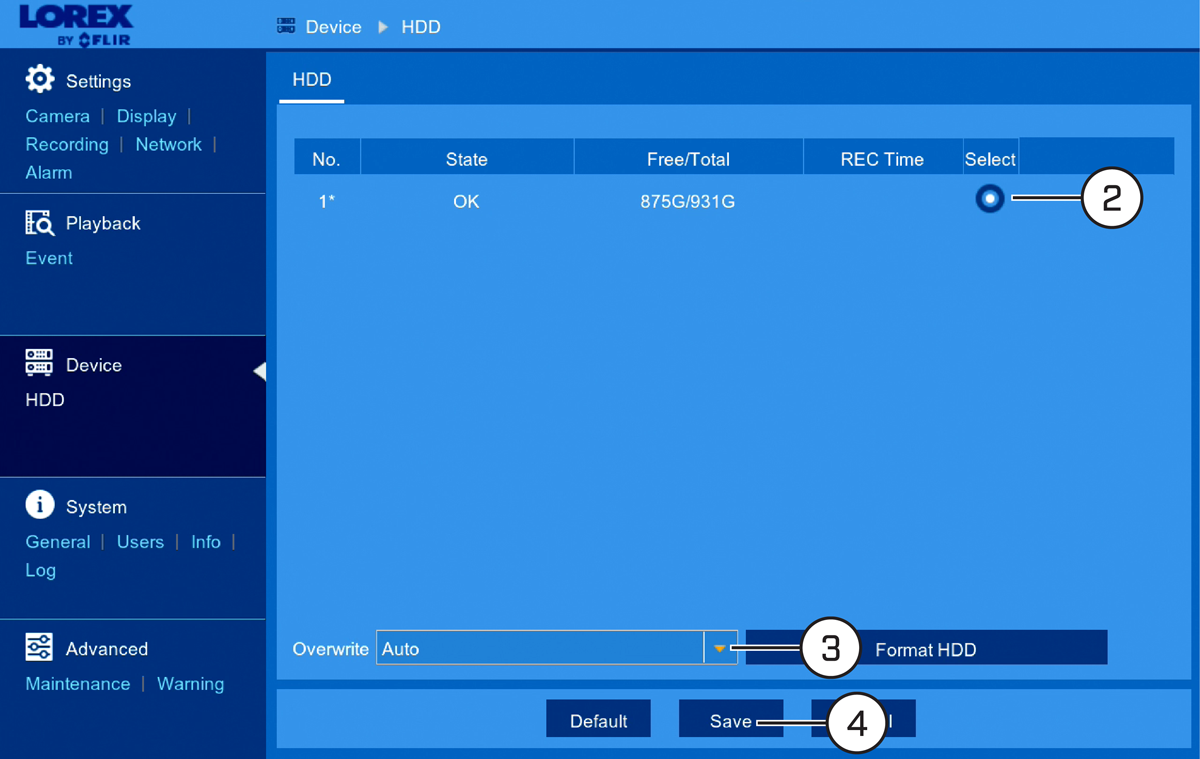Click the Save button
Viewport: 1200px width, 759px height.
(731, 720)
